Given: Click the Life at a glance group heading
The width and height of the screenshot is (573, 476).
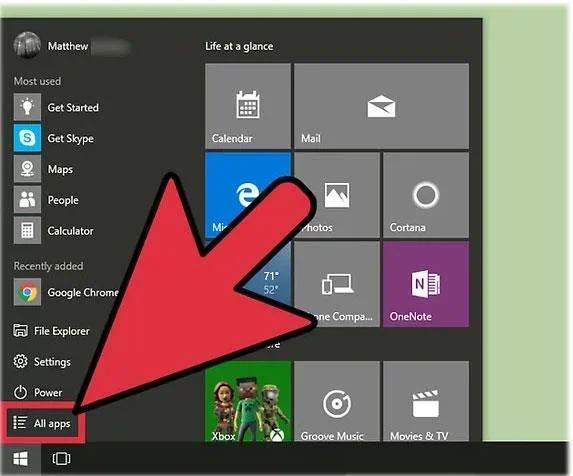Looking at the screenshot, I should tap(239, 46).
